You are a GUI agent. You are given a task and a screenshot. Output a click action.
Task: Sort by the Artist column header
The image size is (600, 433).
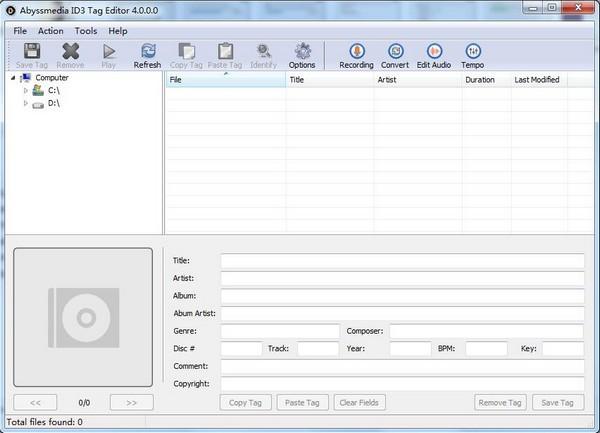(x=417, y=80)
